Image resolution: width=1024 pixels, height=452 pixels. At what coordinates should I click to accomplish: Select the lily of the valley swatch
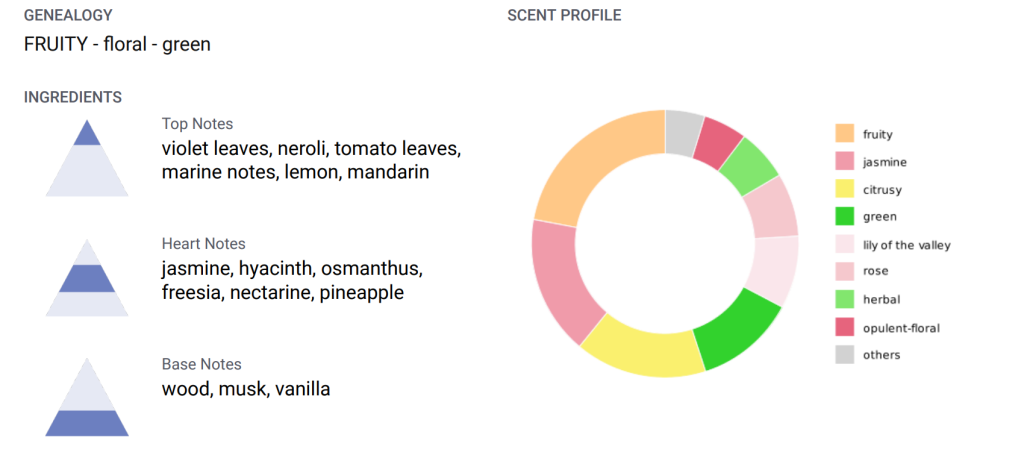[x=844, y=245]
